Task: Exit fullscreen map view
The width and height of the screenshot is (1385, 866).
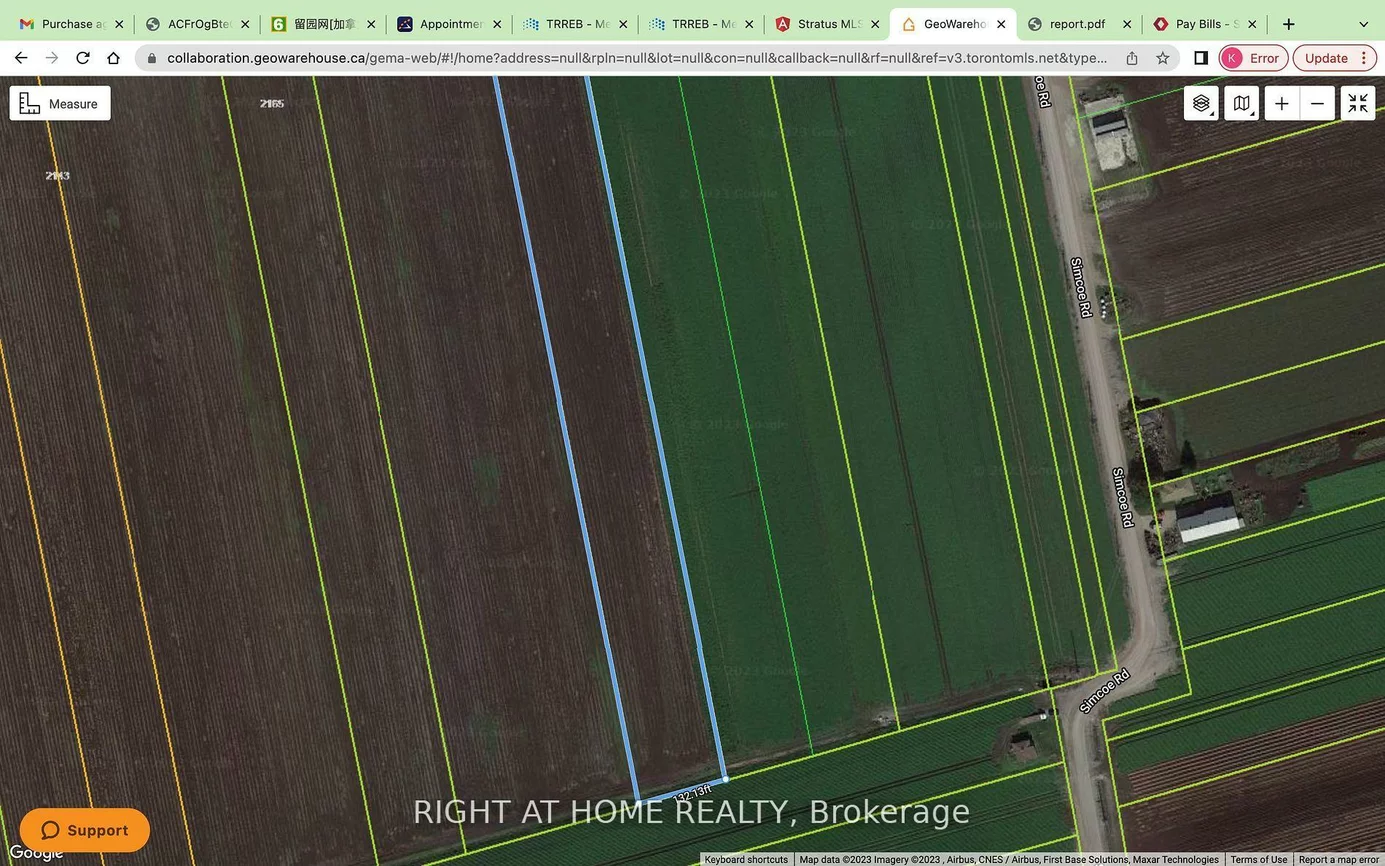Action: (x=1357, y=103)
